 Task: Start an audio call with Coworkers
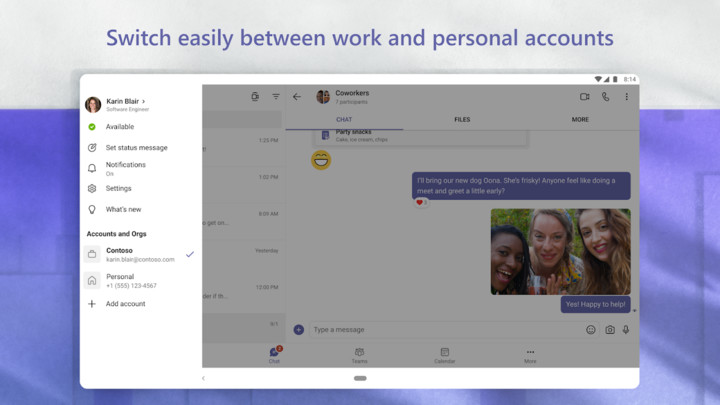coord(605,97)
